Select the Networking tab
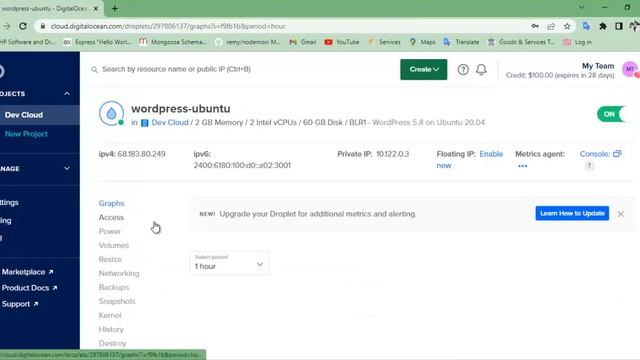 (x=119, y=273)
